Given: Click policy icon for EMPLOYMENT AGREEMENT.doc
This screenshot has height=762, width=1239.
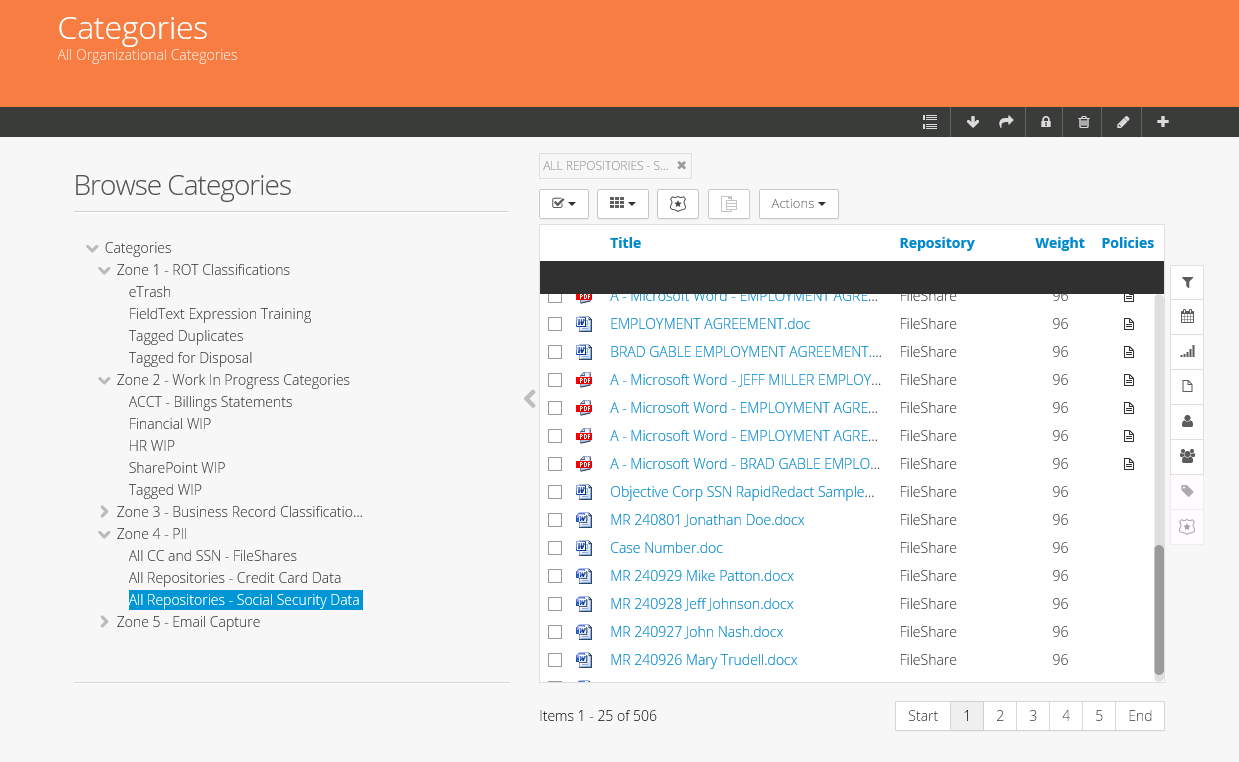Looking at the screenshot, I should (x=1129, y=324).
